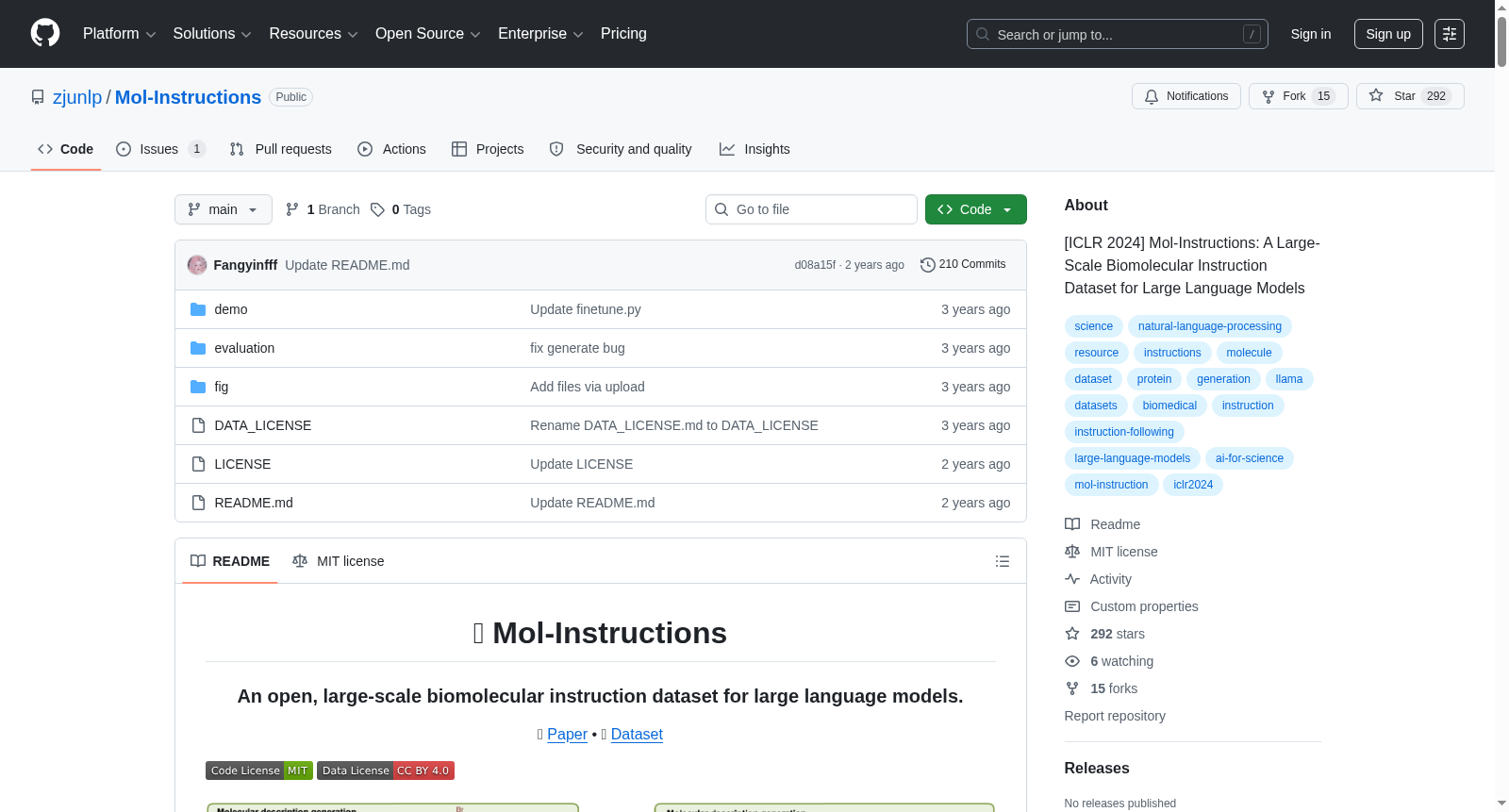
Task: Open the Paper link in README
Action: 567,735
